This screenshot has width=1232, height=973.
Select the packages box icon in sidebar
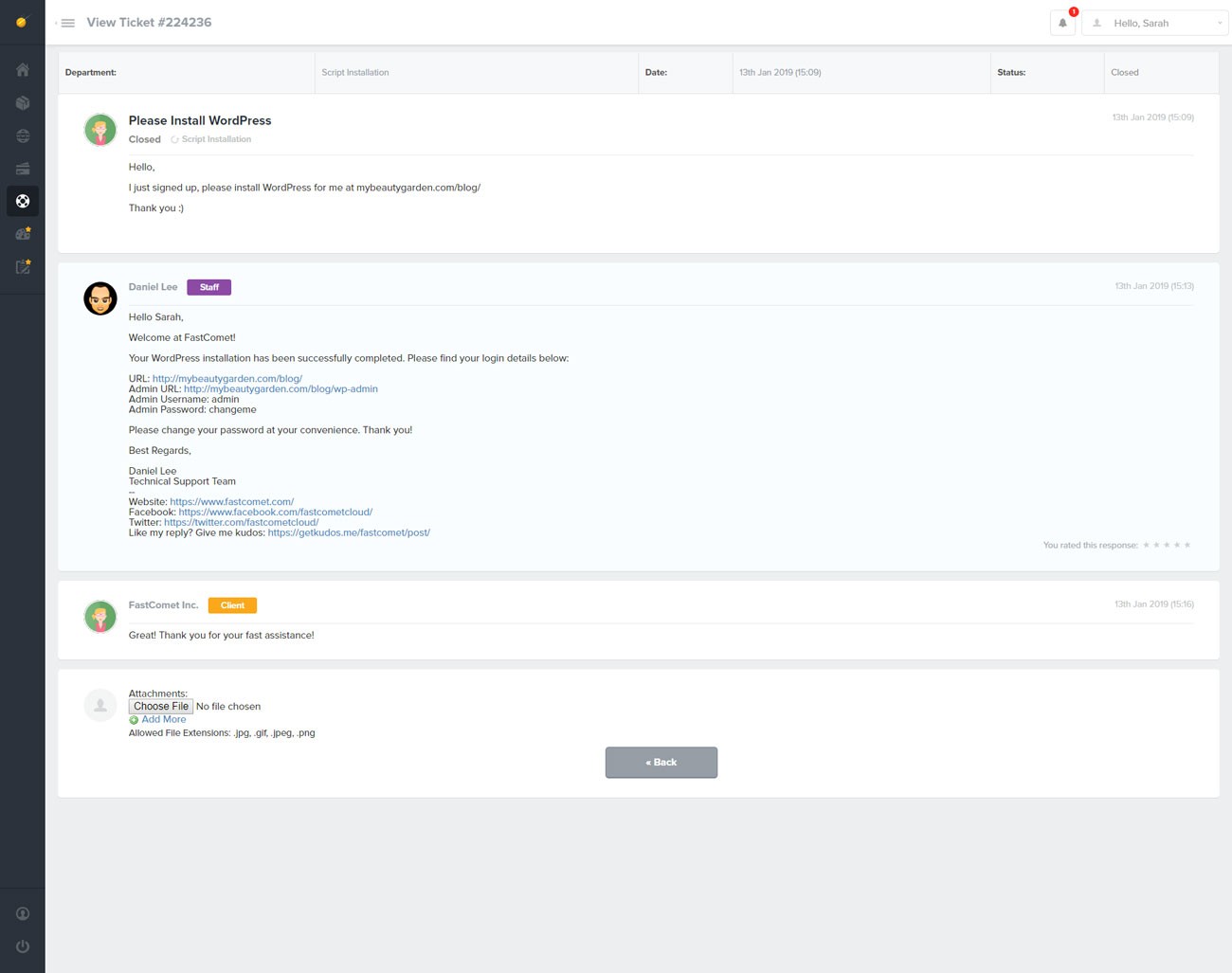pyautogui.click(x=22, y=102)
